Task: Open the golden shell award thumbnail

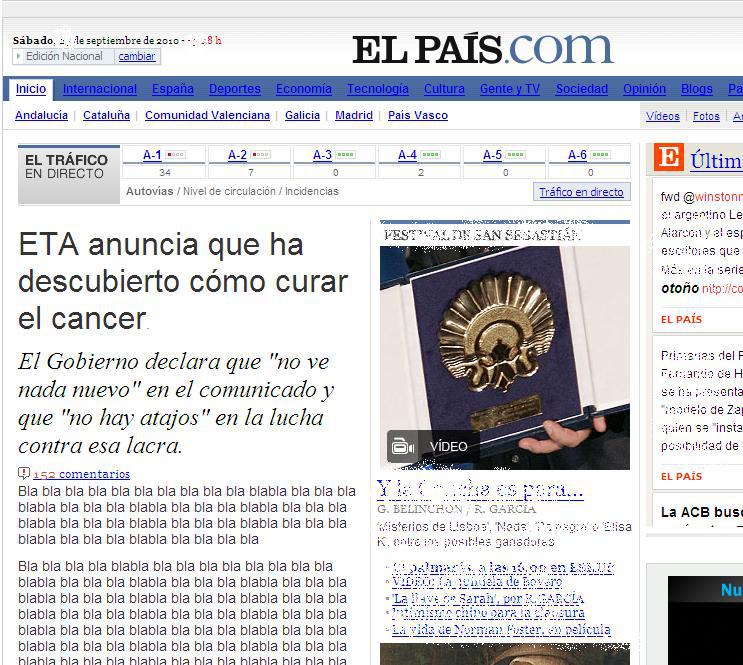Action: pyautogui.click(x=504, y=345)
